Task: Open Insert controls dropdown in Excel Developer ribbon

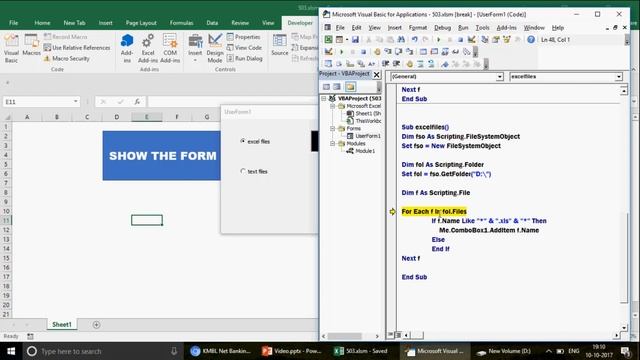Action: pyautogui.click(x=195, y=60)
